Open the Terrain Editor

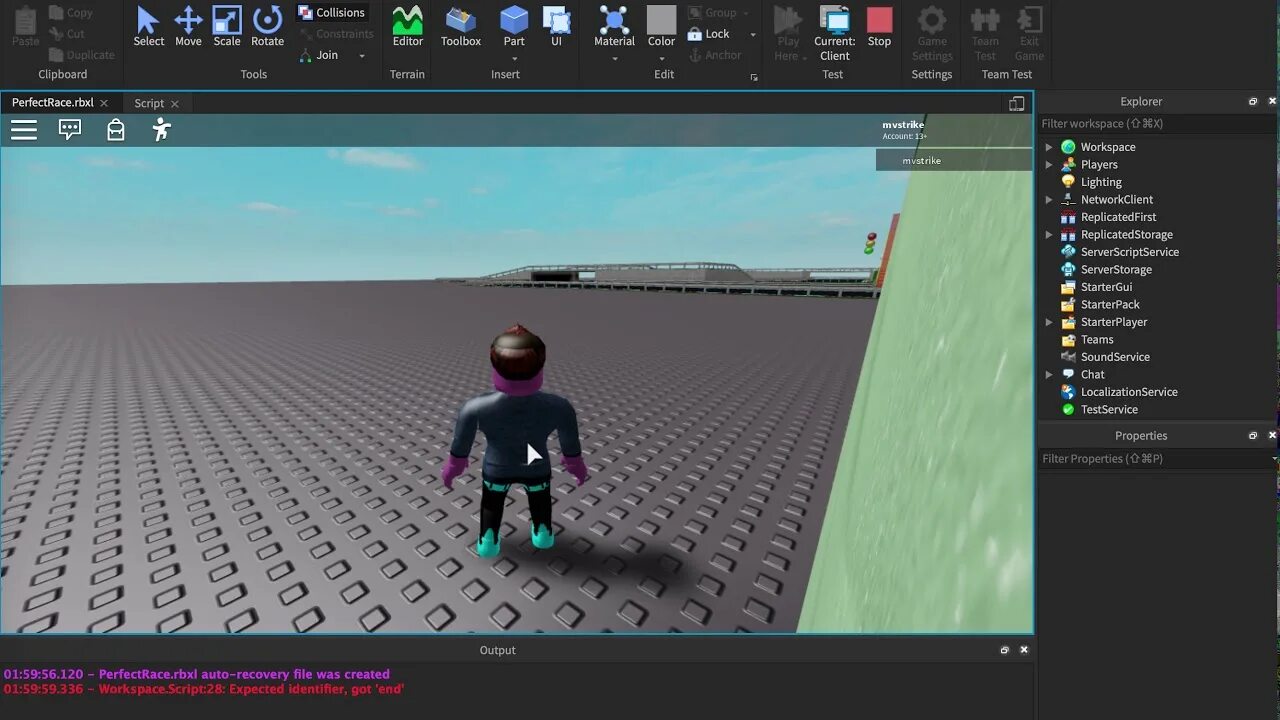pos(407,27)
